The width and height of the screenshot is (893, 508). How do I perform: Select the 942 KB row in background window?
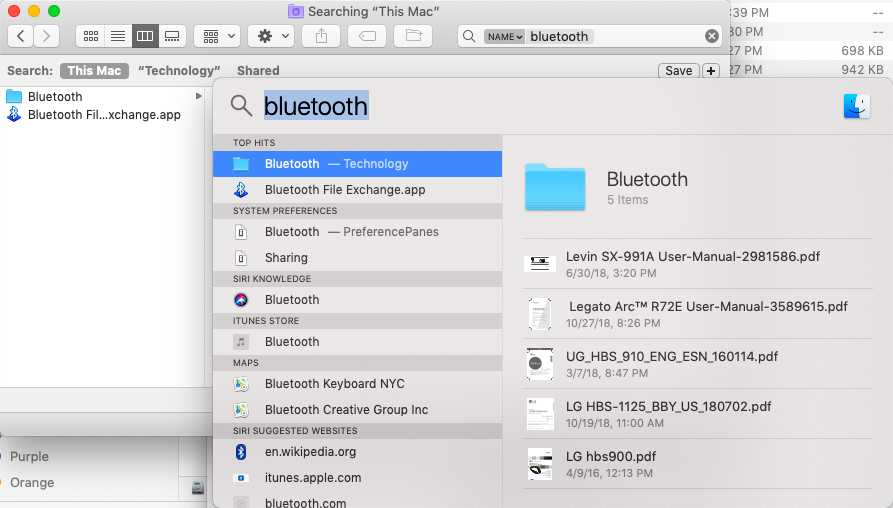812,69
